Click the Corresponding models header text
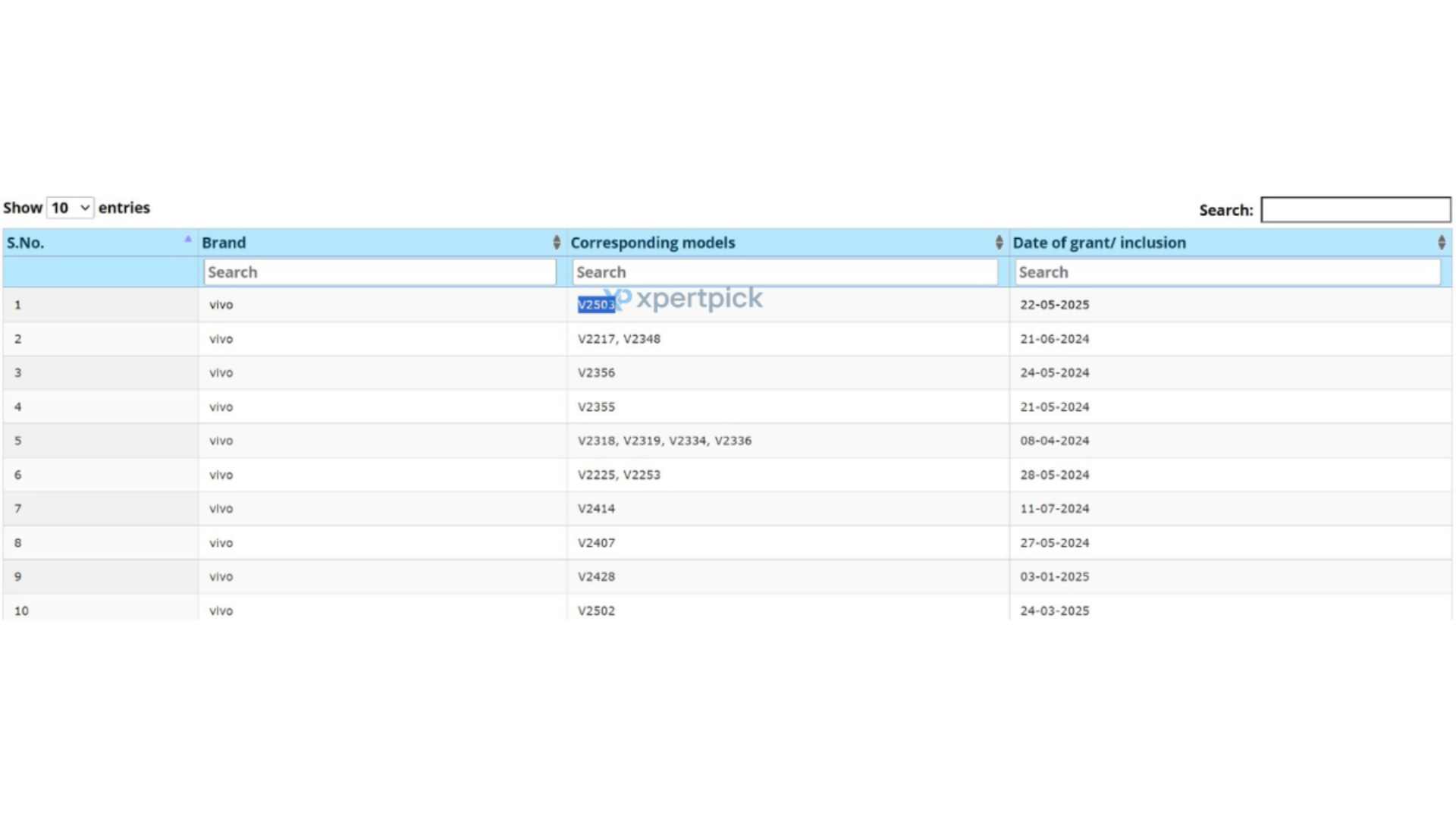This screenshot has height=819, width=1456. 653,243
